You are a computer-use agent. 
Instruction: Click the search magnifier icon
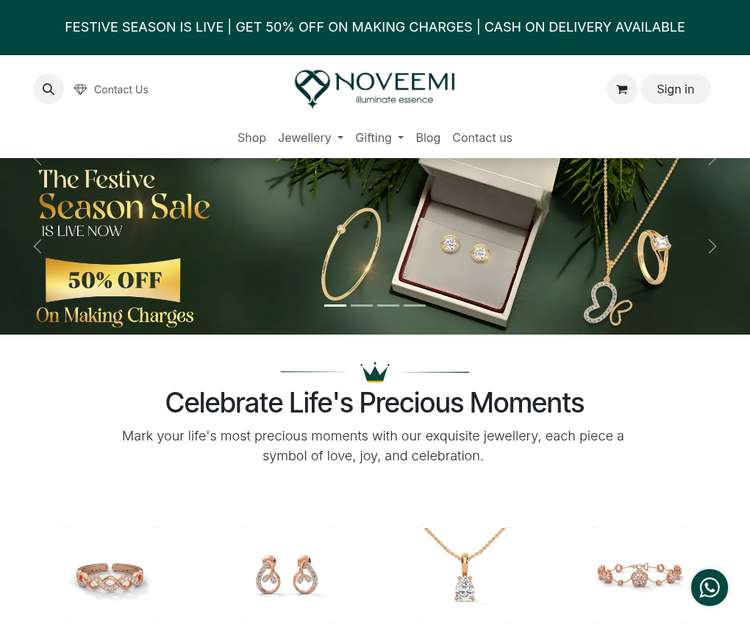[48, 89]
